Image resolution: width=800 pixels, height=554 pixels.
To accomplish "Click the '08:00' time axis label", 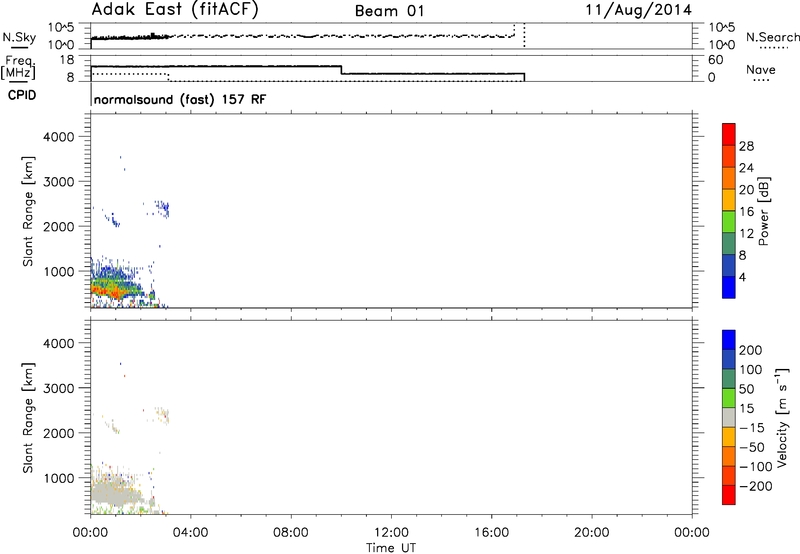I will [x=291, y=533].
